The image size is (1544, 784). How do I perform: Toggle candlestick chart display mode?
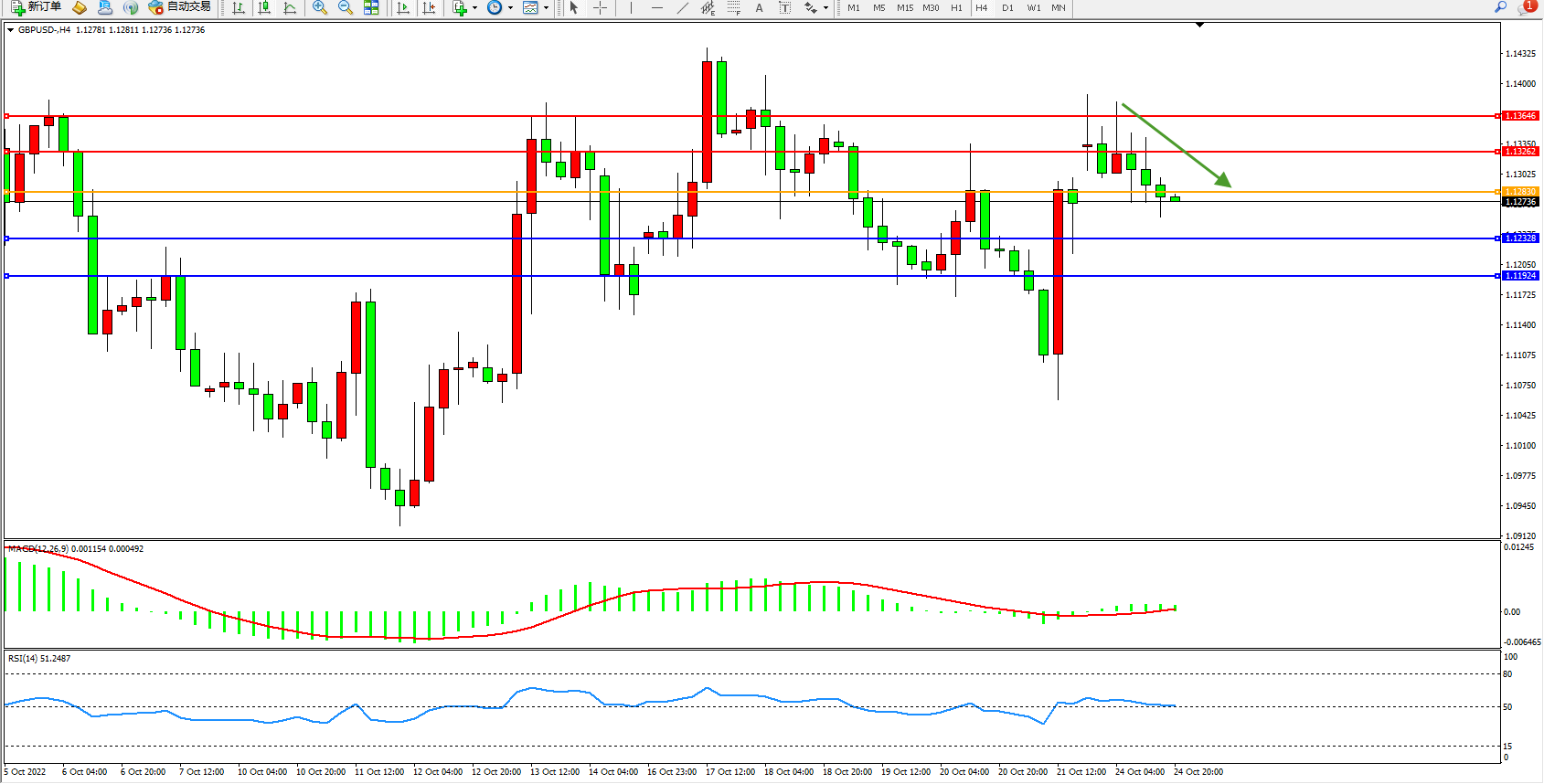point(264,7)
